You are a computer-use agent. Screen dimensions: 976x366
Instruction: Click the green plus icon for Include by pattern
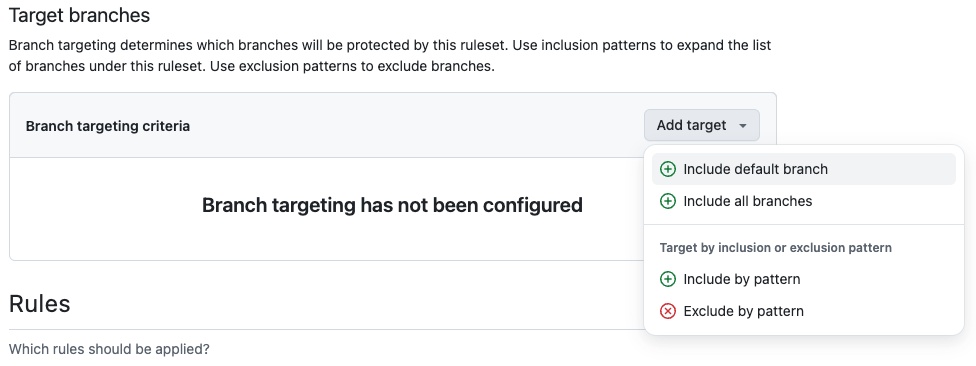[x=667, y=279]
